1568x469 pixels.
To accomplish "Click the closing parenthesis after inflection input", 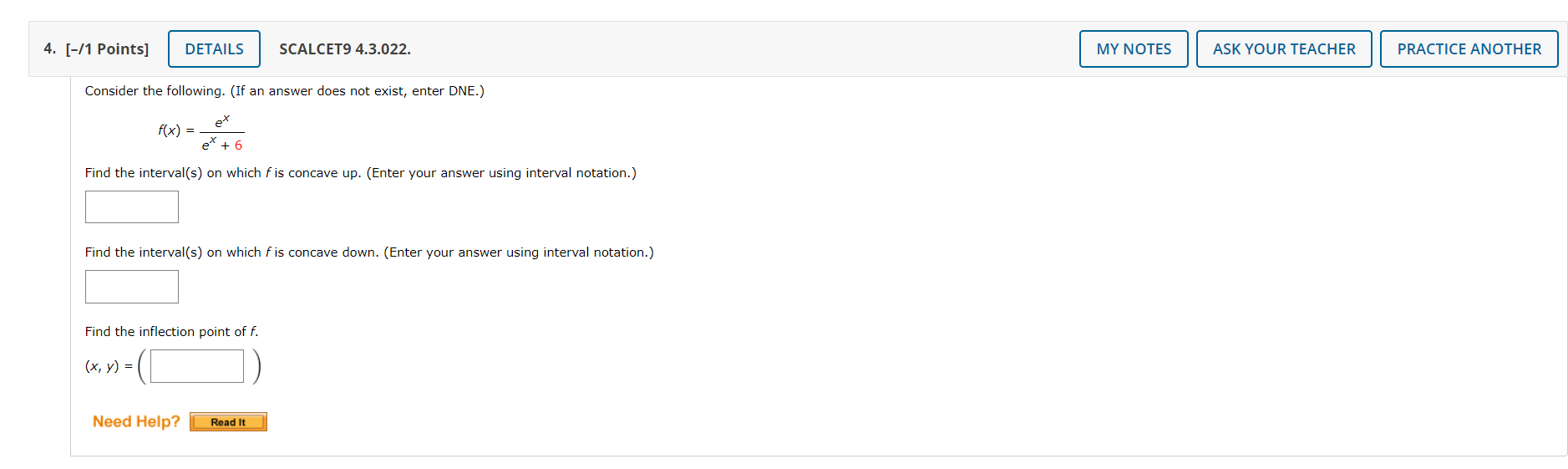I will coord(257,366).
